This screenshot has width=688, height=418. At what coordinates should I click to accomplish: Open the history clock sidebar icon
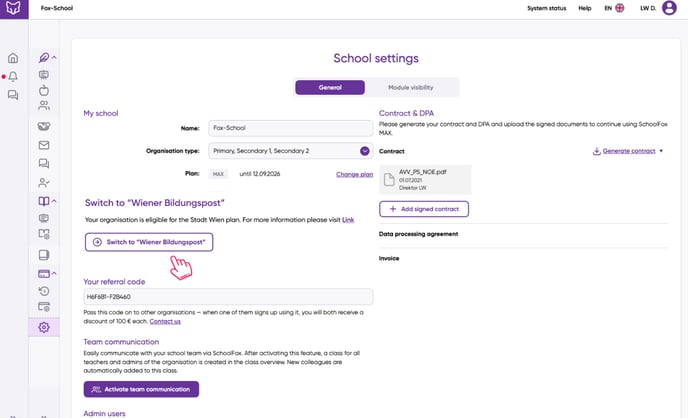coord(43,291)
